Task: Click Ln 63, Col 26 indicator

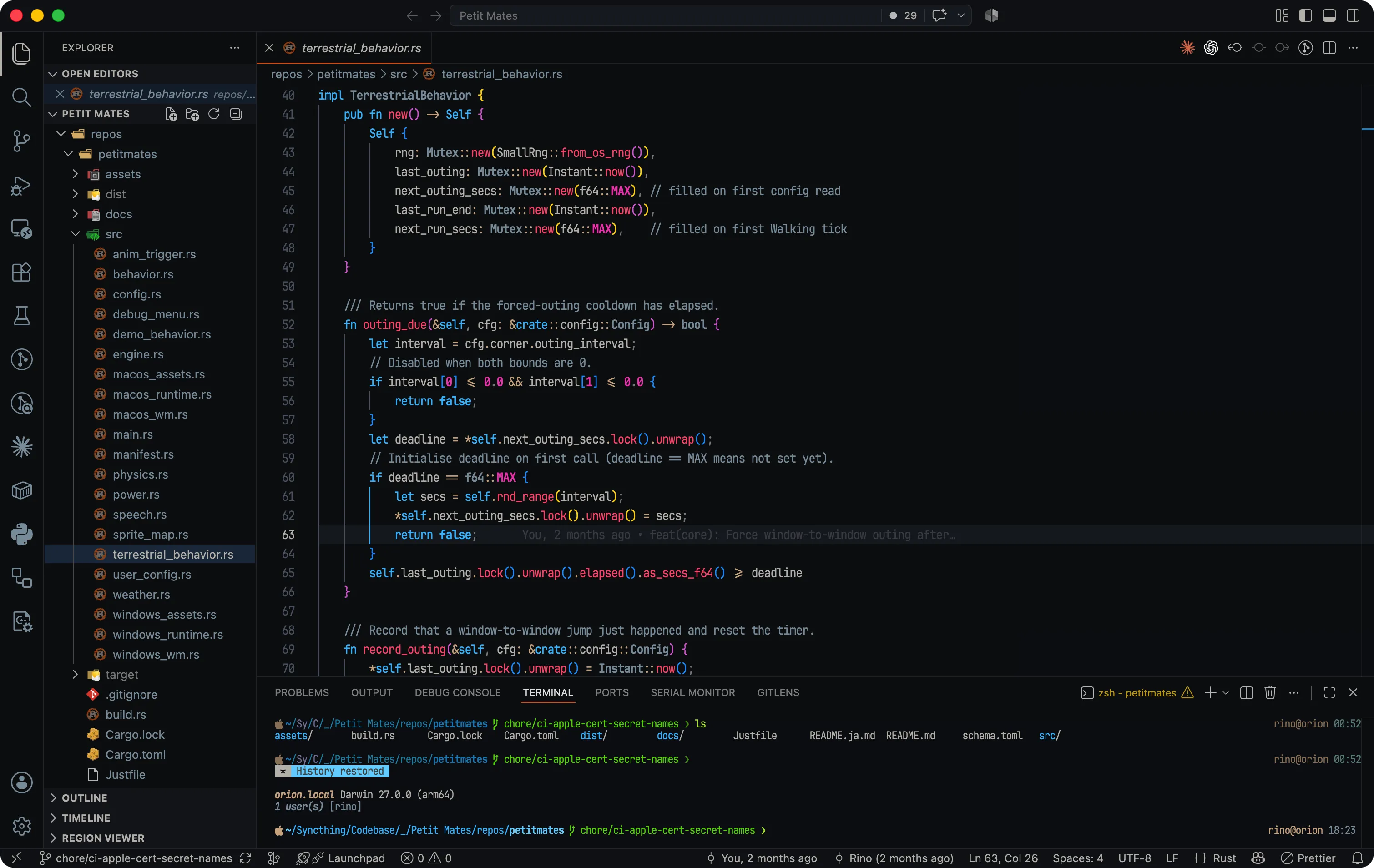Action: (x=1003, y=858)
